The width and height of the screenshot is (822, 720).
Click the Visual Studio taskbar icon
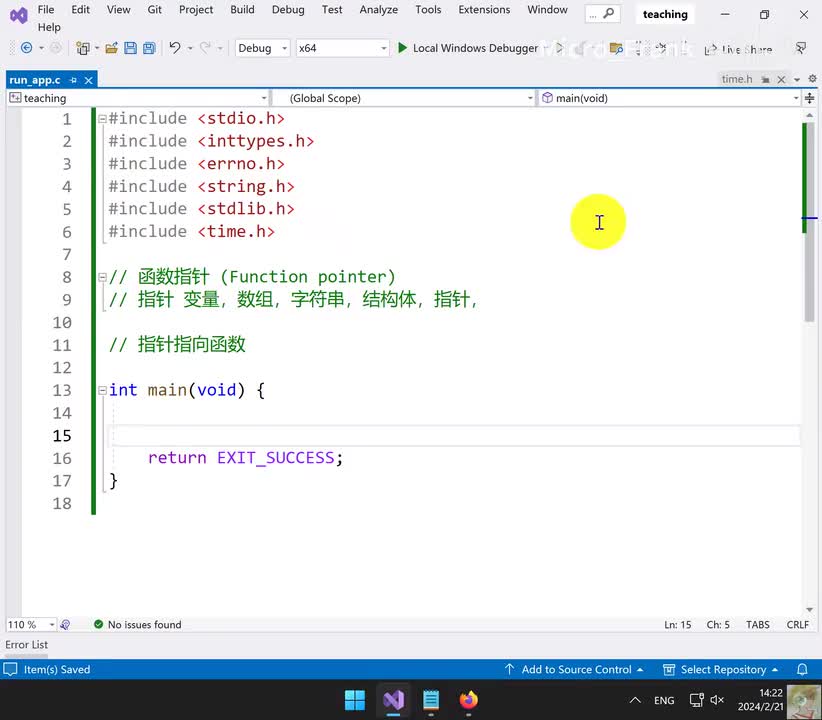tap(393, 700)
